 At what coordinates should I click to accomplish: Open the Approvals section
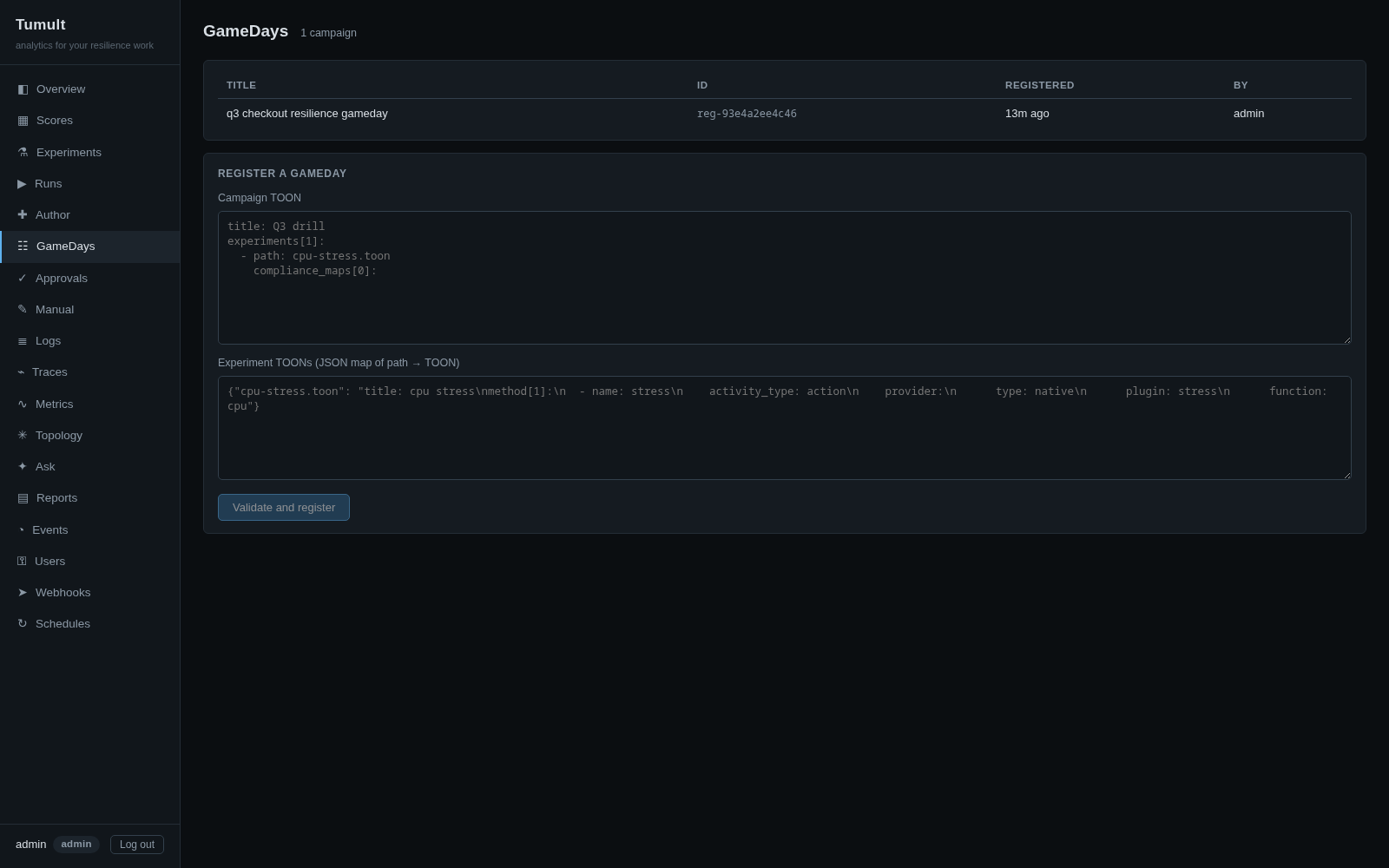pos(90,278)
